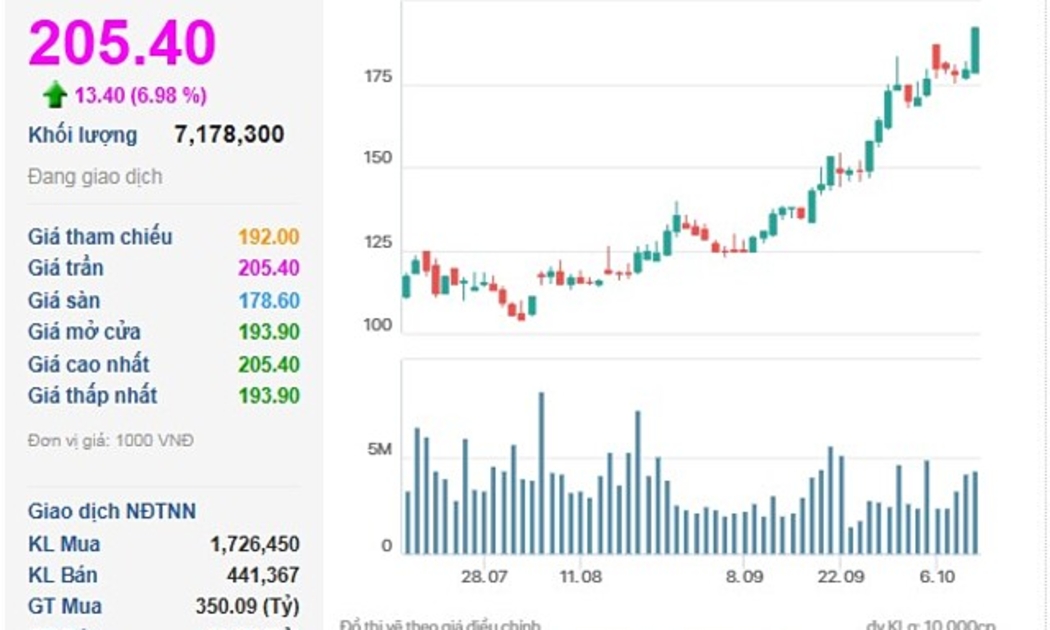The image size is (1050, 630).
Task: Select the Giá thấp nhất label
Action: pos(92,396)
